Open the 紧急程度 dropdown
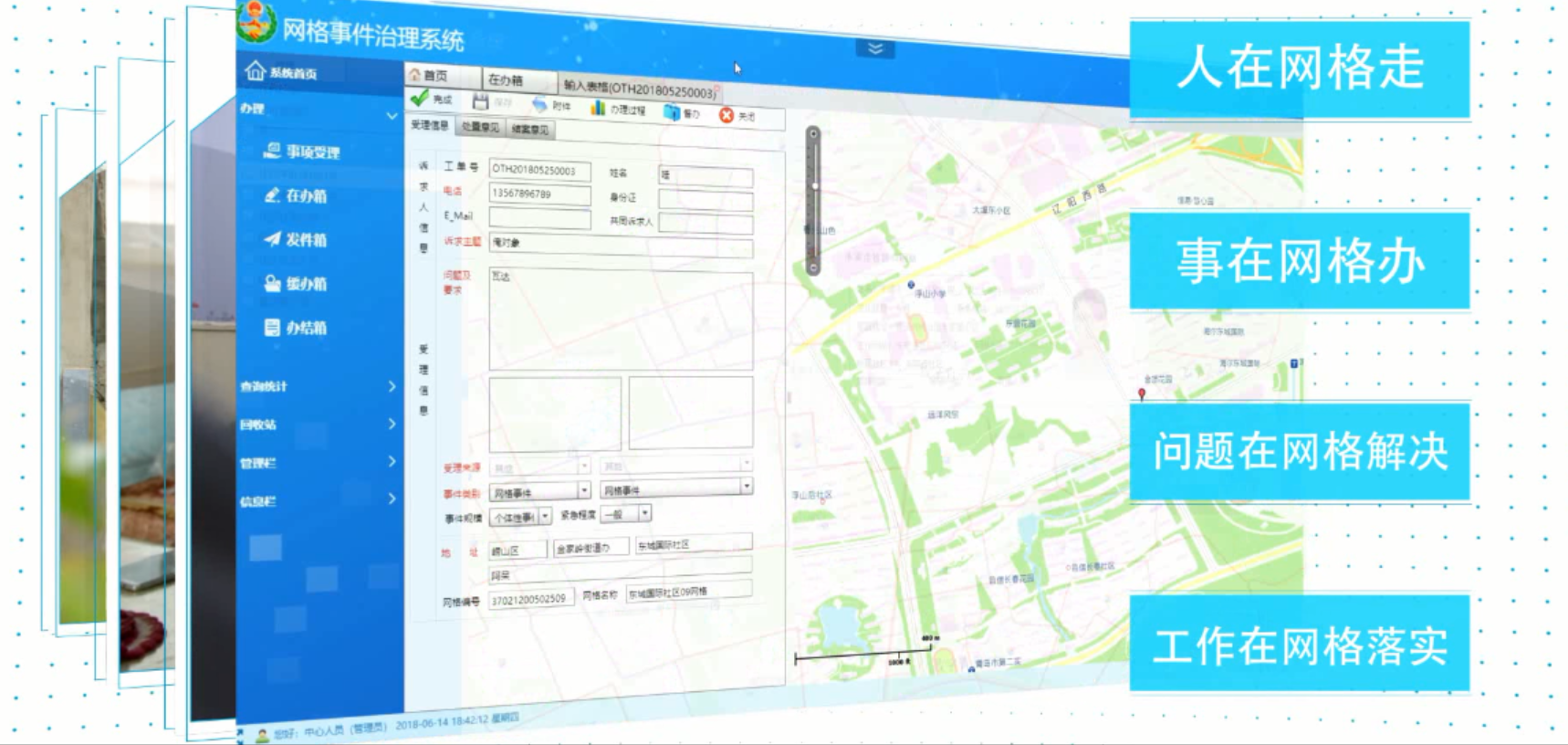This screenshot has height=745, width=1568. click(644, 514)
